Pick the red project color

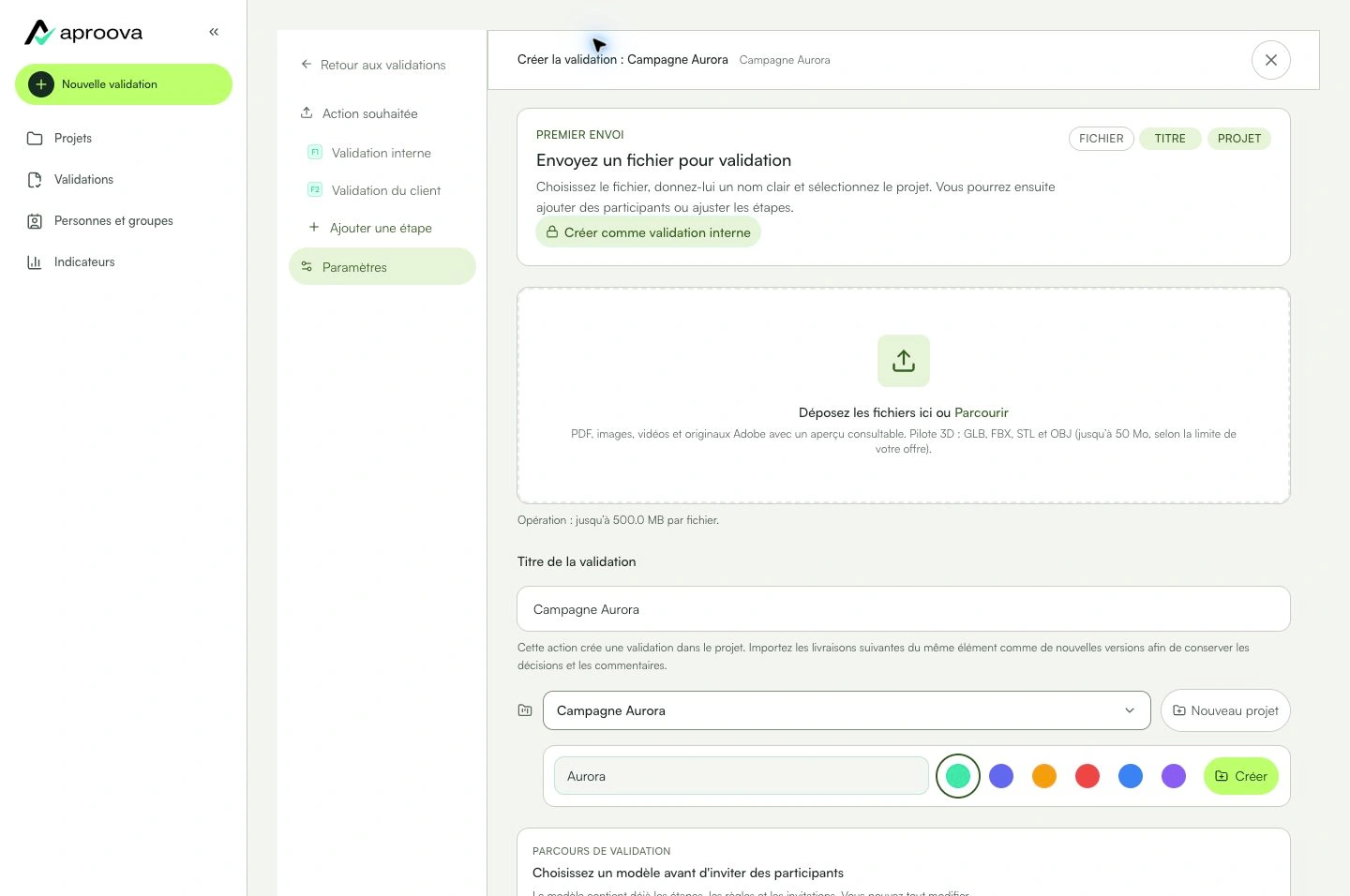(x=1087, y=776)
